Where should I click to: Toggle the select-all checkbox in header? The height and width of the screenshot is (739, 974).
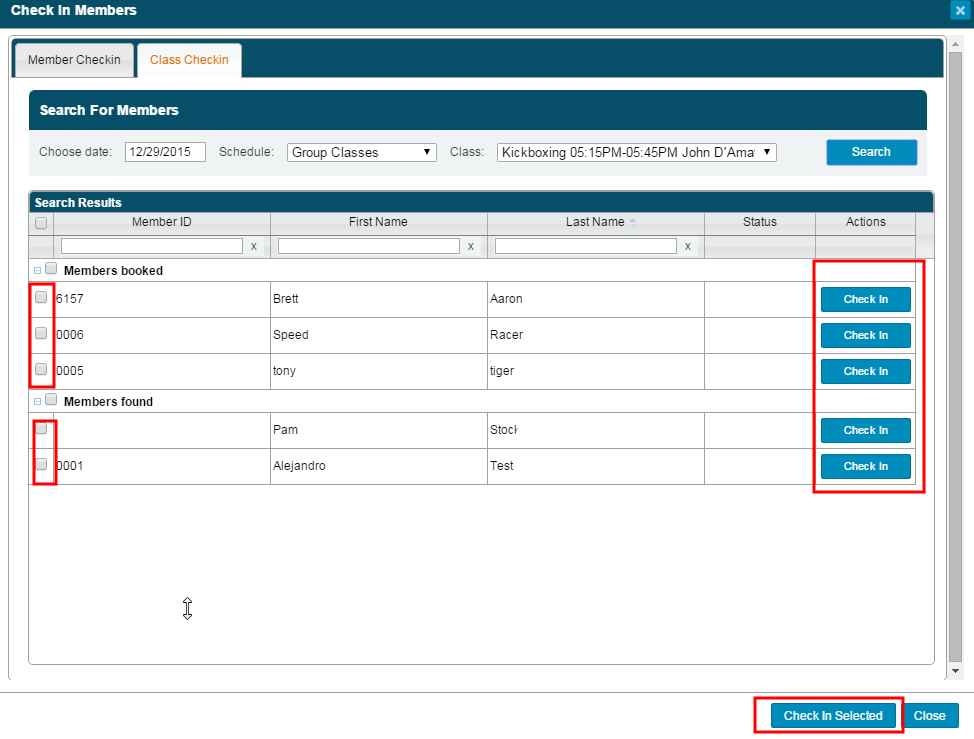[x=41, y=223]
